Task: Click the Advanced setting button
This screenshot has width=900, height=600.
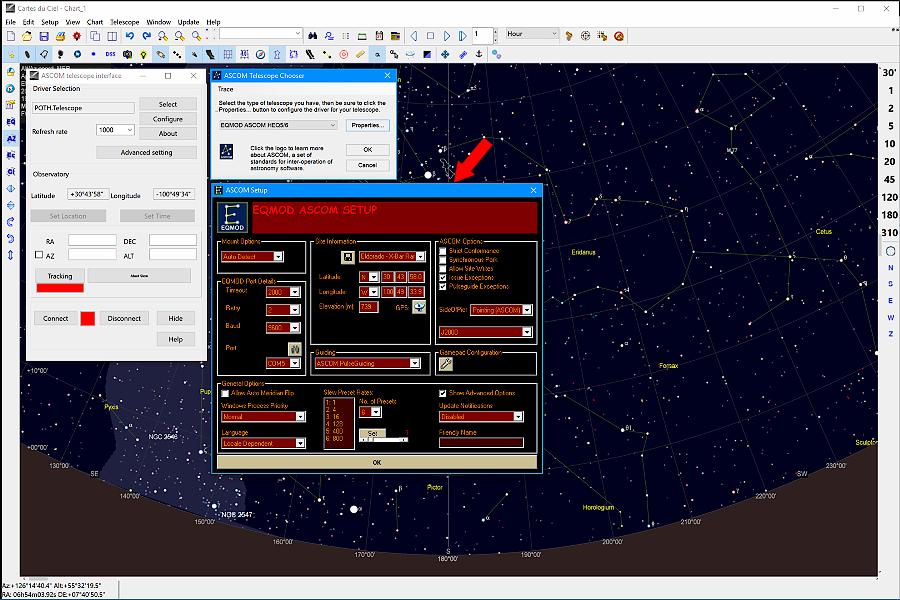Action: pyautogui.click(x=146, y=152)
